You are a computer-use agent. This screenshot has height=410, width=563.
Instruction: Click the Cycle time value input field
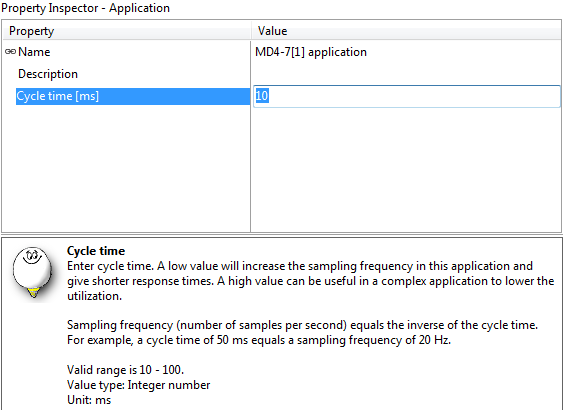point(406,96)
